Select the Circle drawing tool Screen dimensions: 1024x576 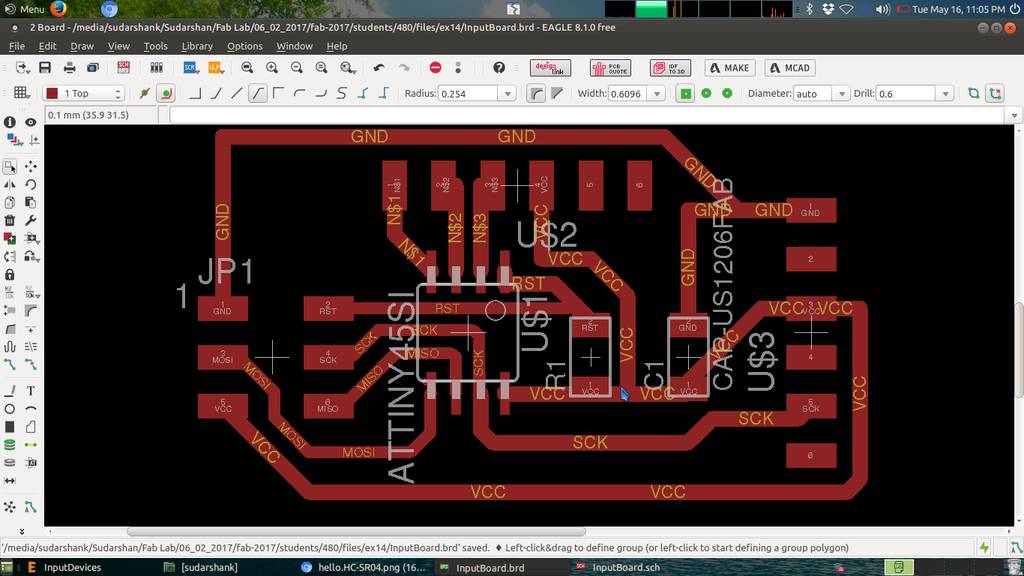point(10,409)
